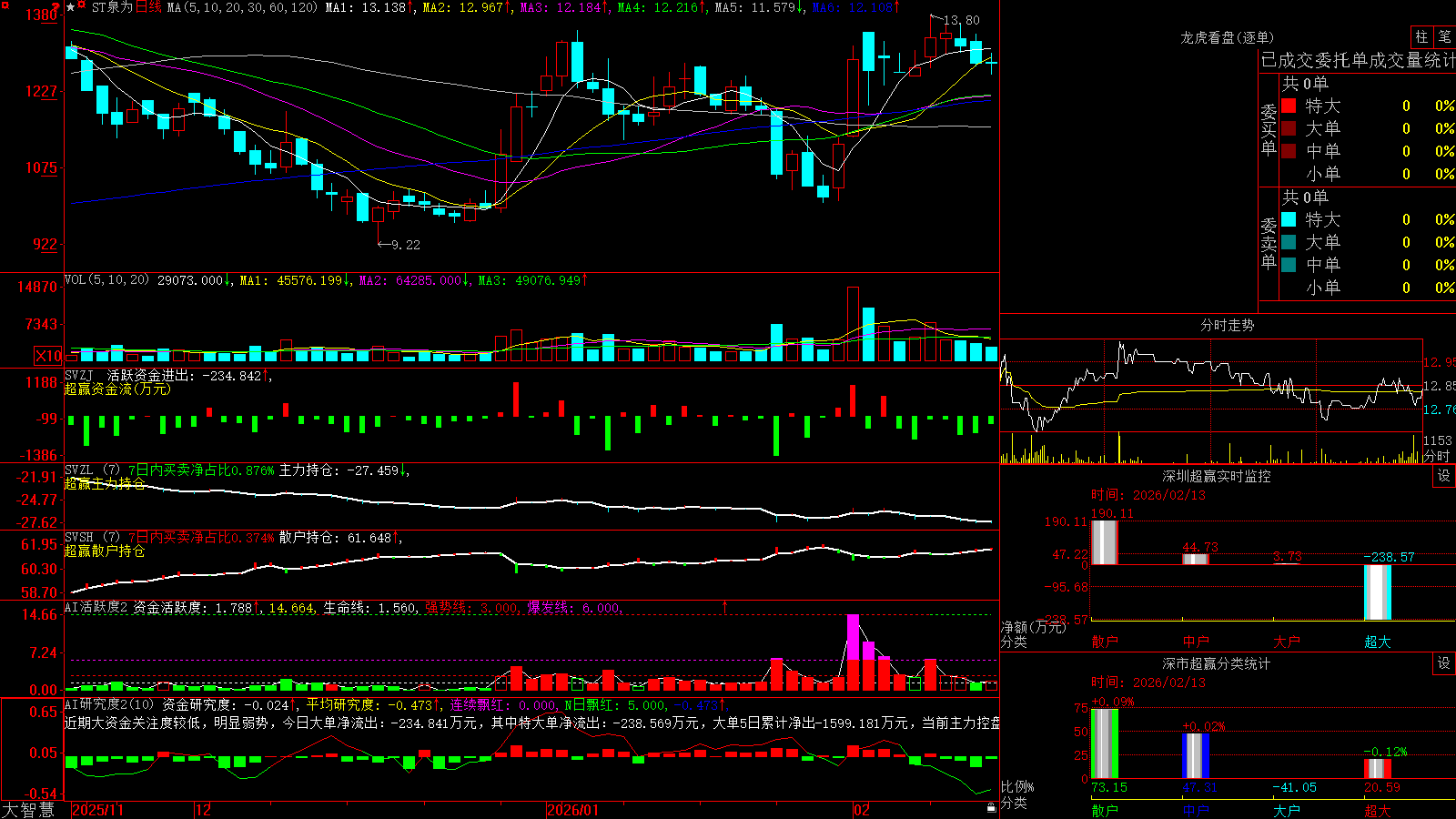Select the 02 month marker on the date axis

pyautogui.click(x=862, y=810)
